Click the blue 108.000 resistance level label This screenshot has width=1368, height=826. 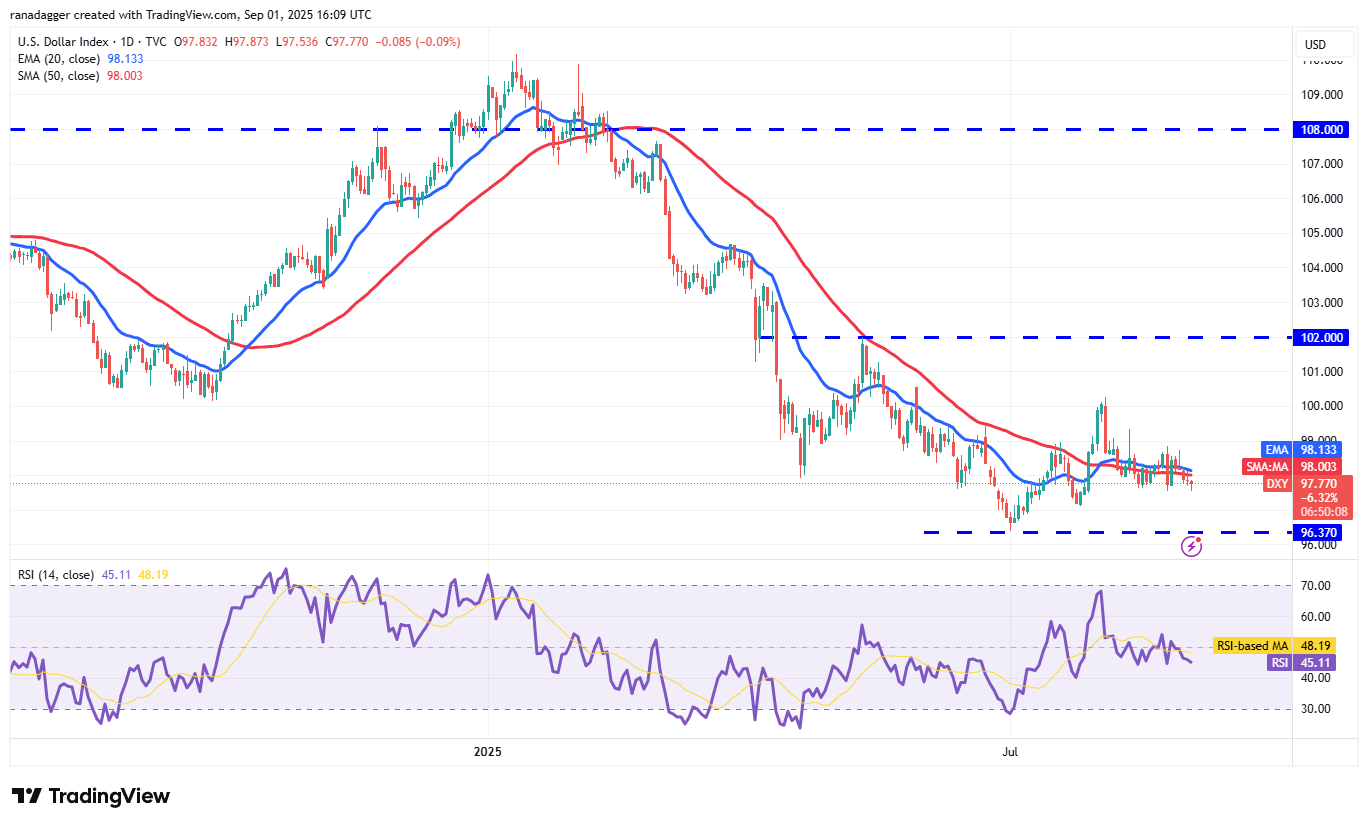[1321, 129]
